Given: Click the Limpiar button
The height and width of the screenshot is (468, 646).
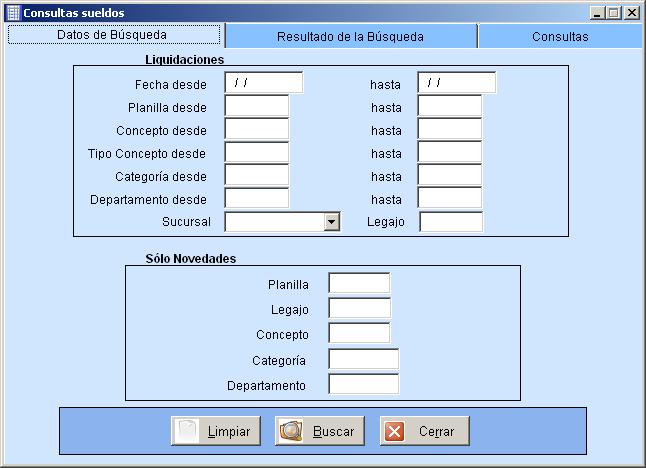Looking at the screenshot, I should click(x=216, y=431).
